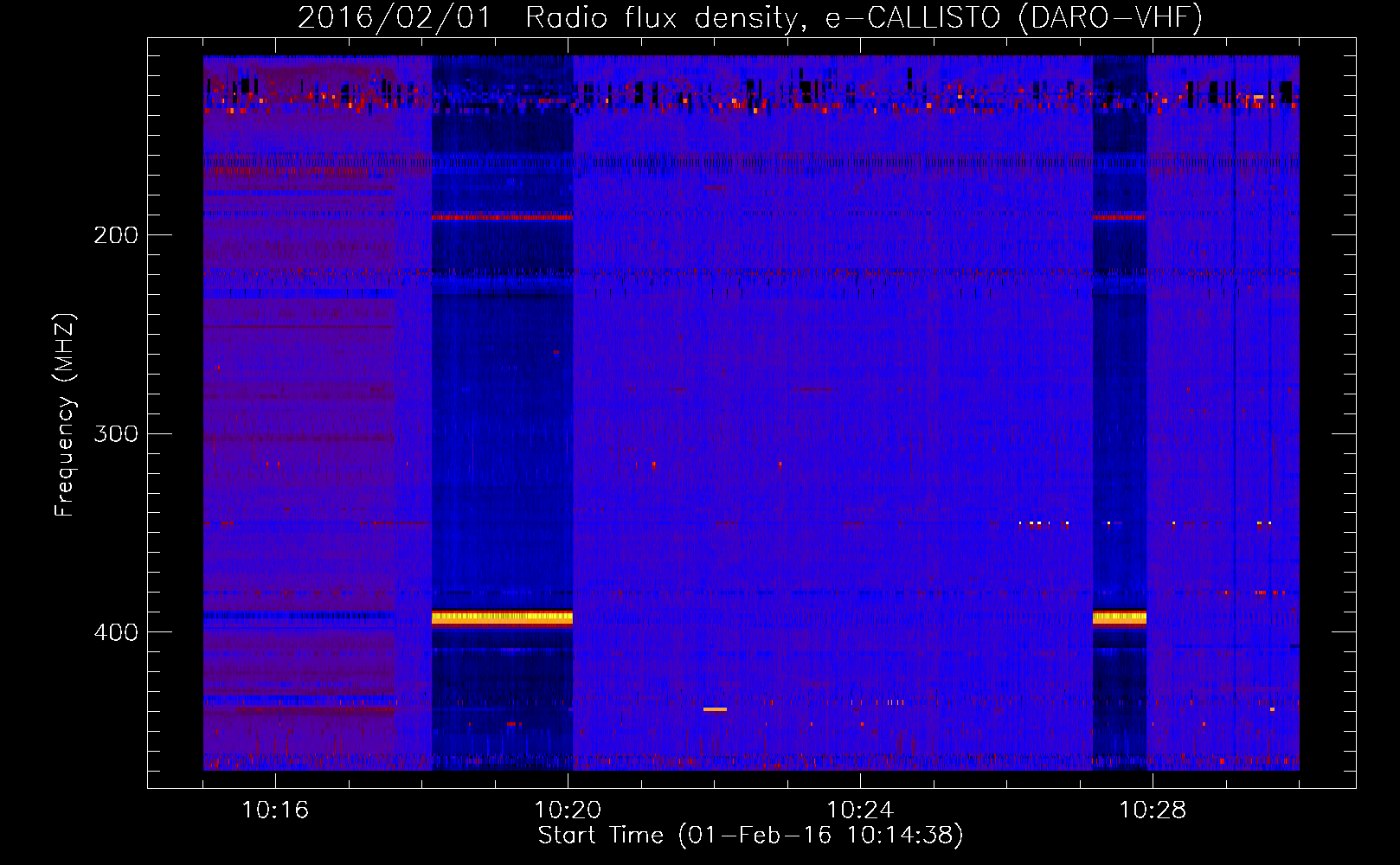Click the 'Start Time (01-Feb-16 10:14:38)' label

pyautogui.click(x=750, y=836)
